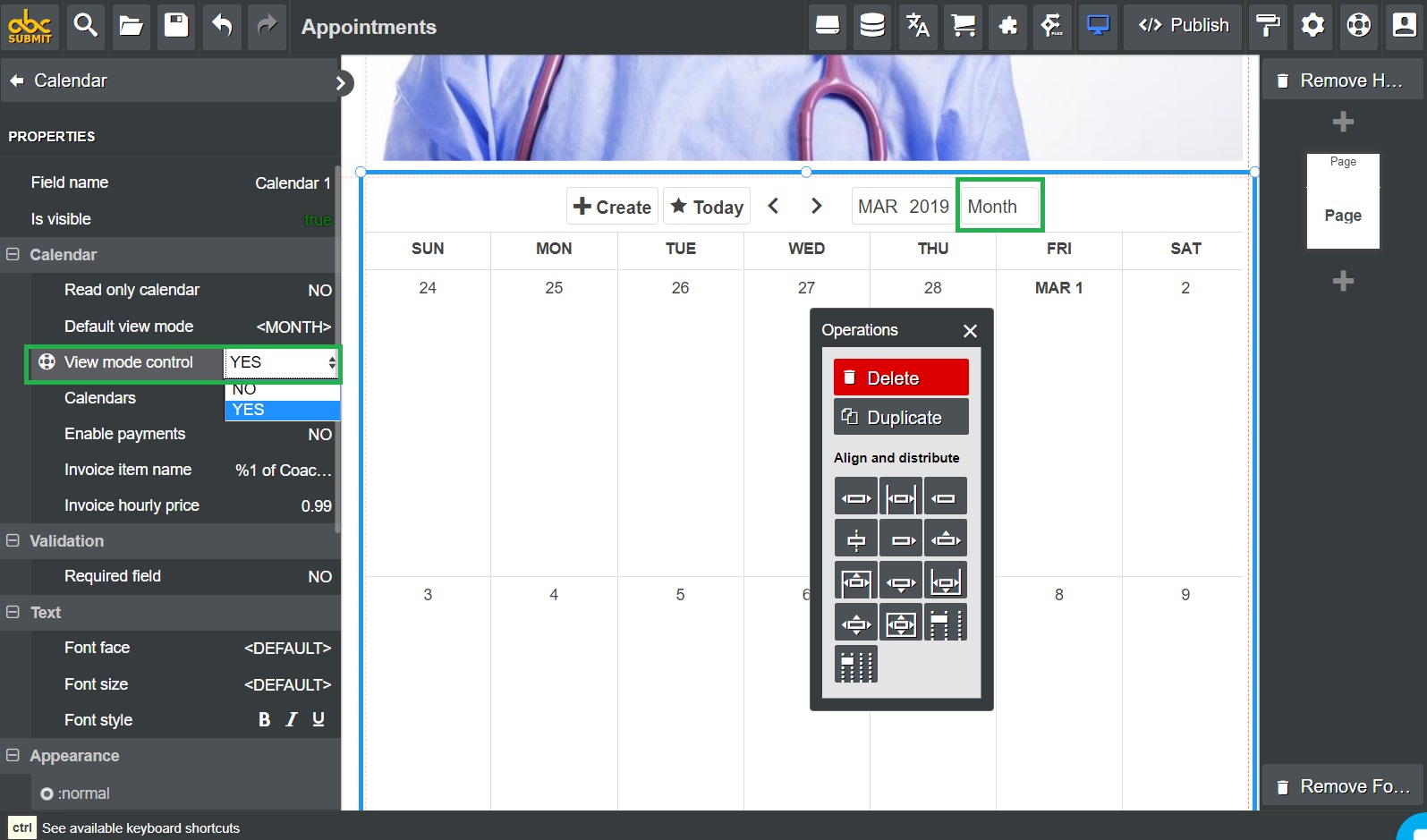Close the Operations panel
1427x840 pixels.
[970, 331]
